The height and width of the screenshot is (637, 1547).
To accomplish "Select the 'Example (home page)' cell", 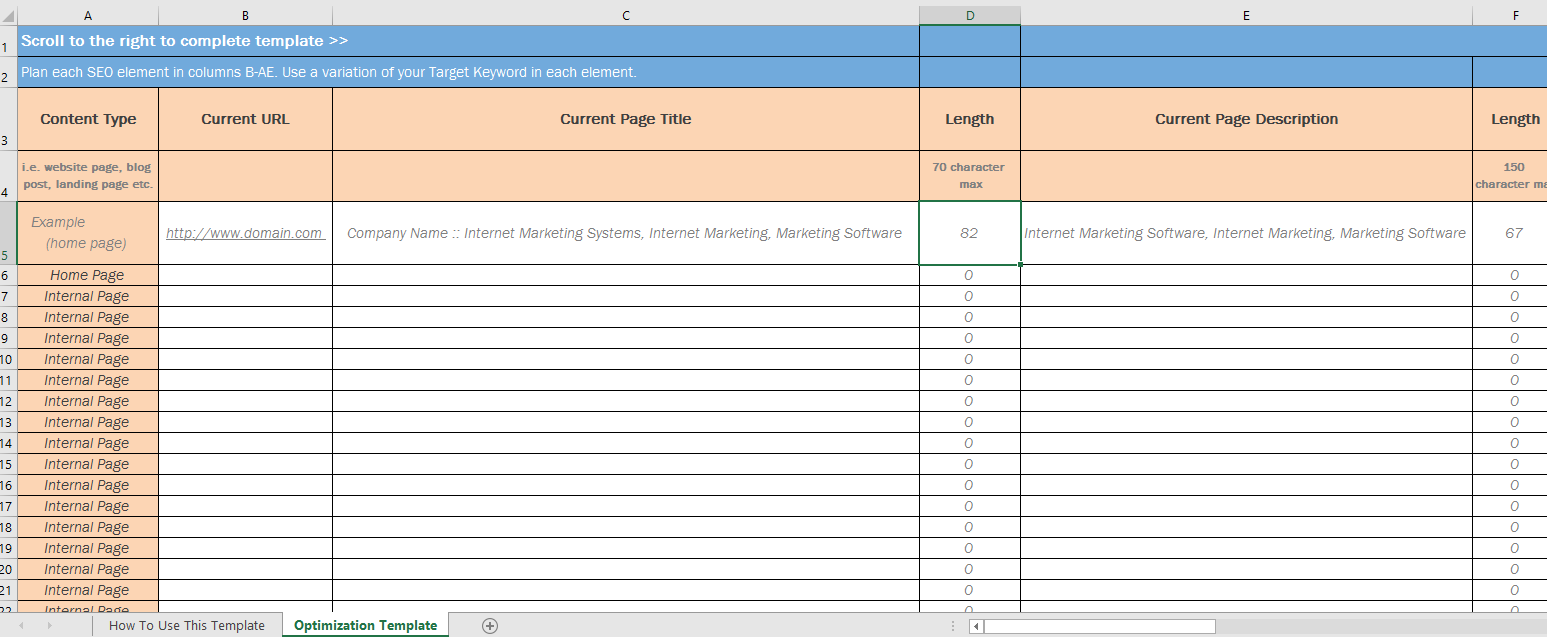I will pyautogui.click(x=88, y=233).
